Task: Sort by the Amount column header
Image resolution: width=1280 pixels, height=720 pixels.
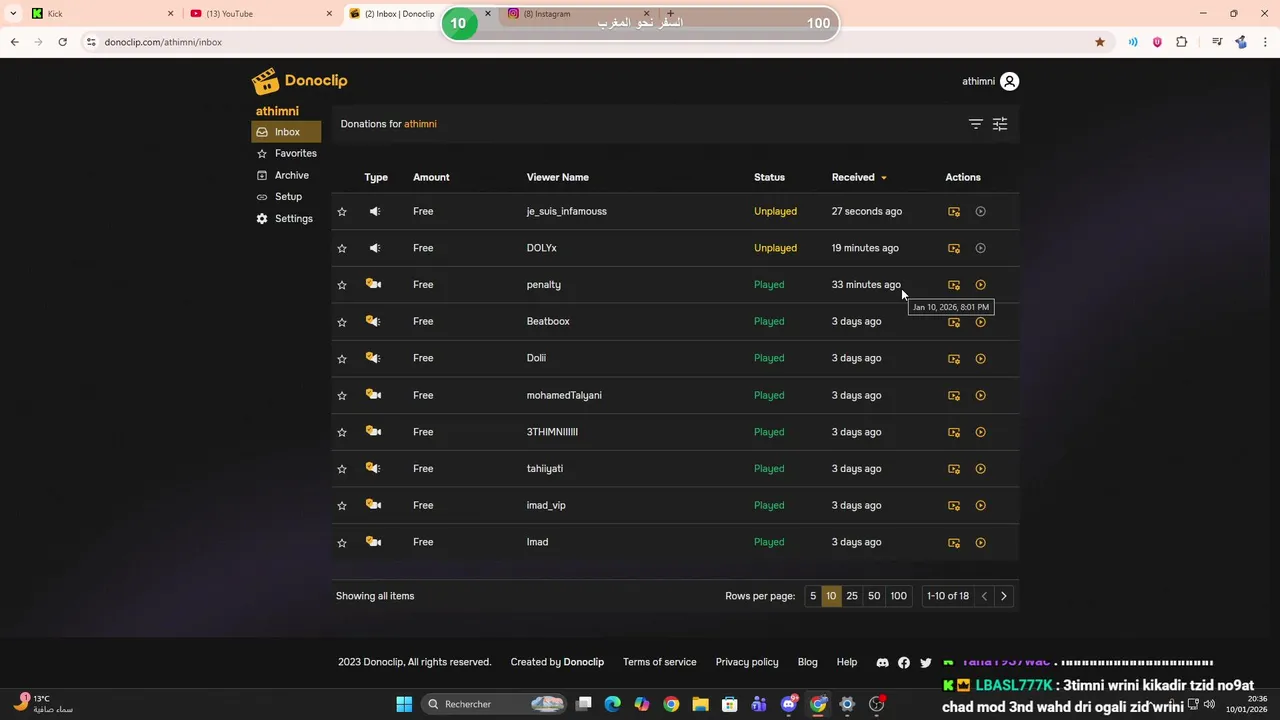Action: (431, 177)
